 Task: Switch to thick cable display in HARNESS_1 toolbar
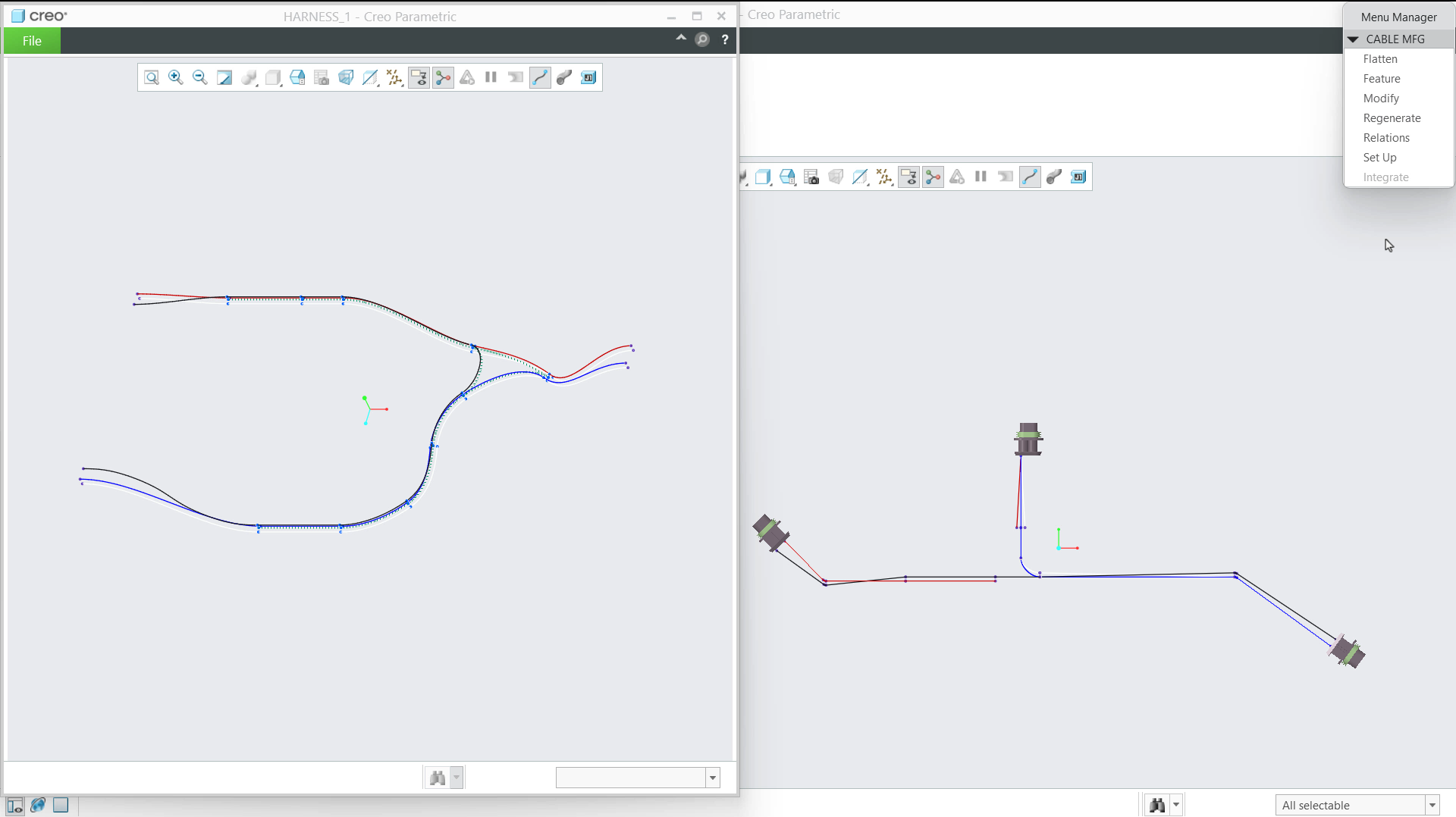(564, 77)
